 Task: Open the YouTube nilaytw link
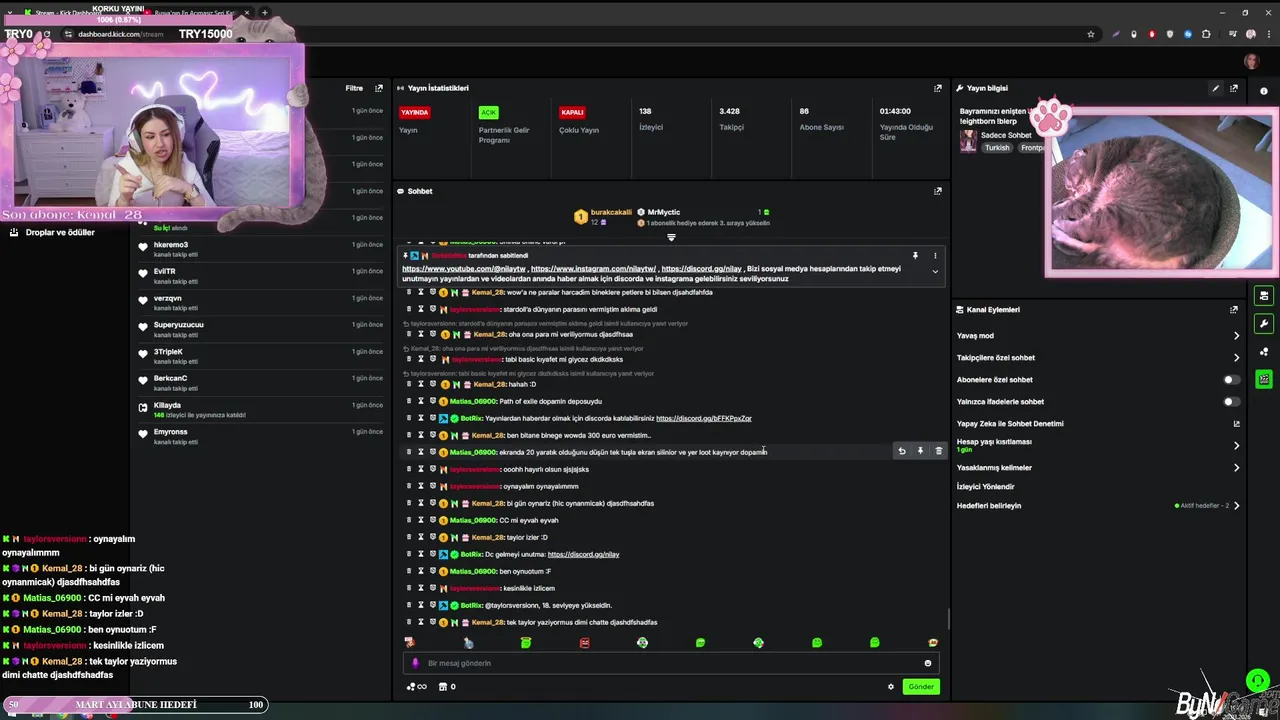pos(463,269)
